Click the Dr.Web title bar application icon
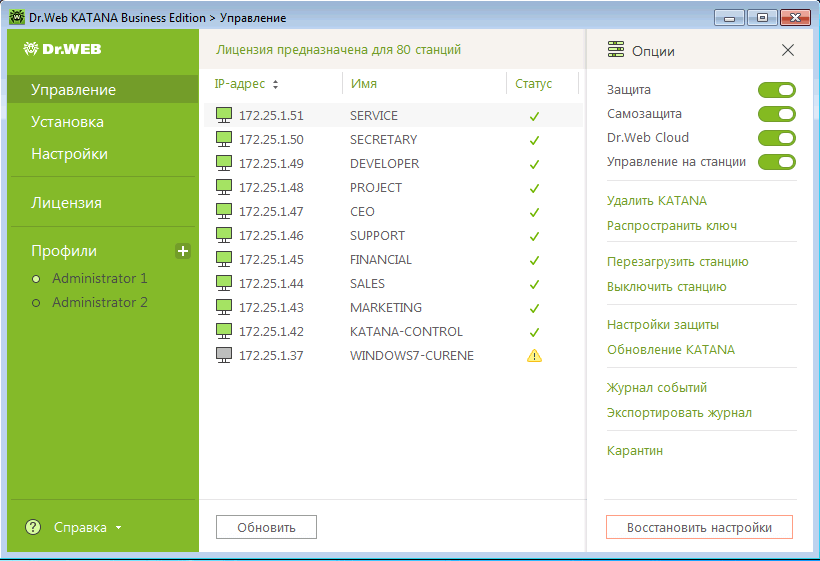The image size is (820, 561). click(x=17, y=17)
